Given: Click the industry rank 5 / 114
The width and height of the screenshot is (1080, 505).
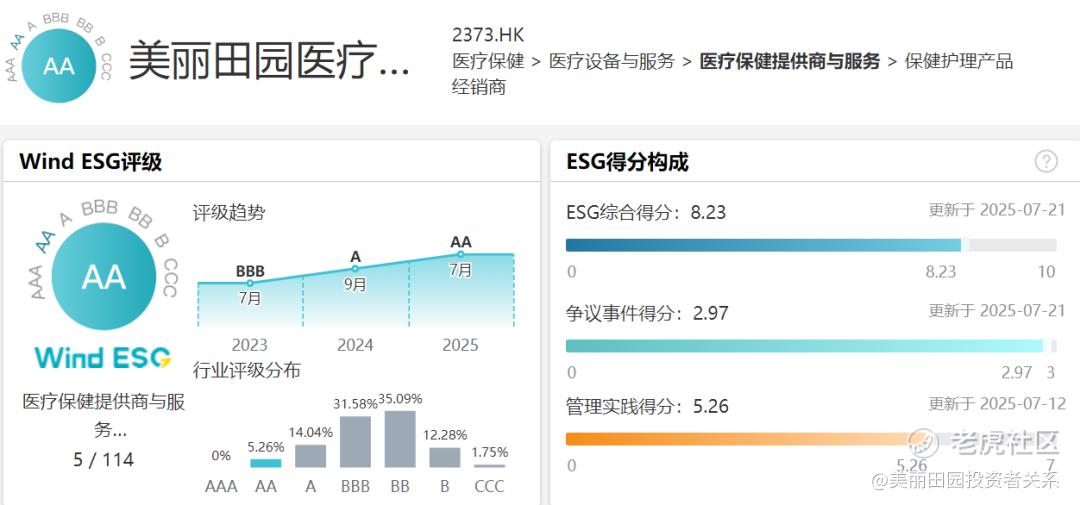Looking at the screenshot, I should point(103,460).
